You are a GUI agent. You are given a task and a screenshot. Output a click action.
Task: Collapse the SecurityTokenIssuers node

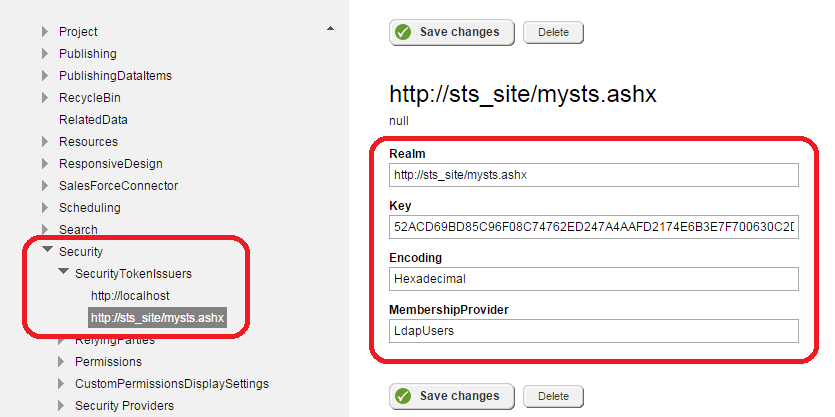click(x=63, y=273)
